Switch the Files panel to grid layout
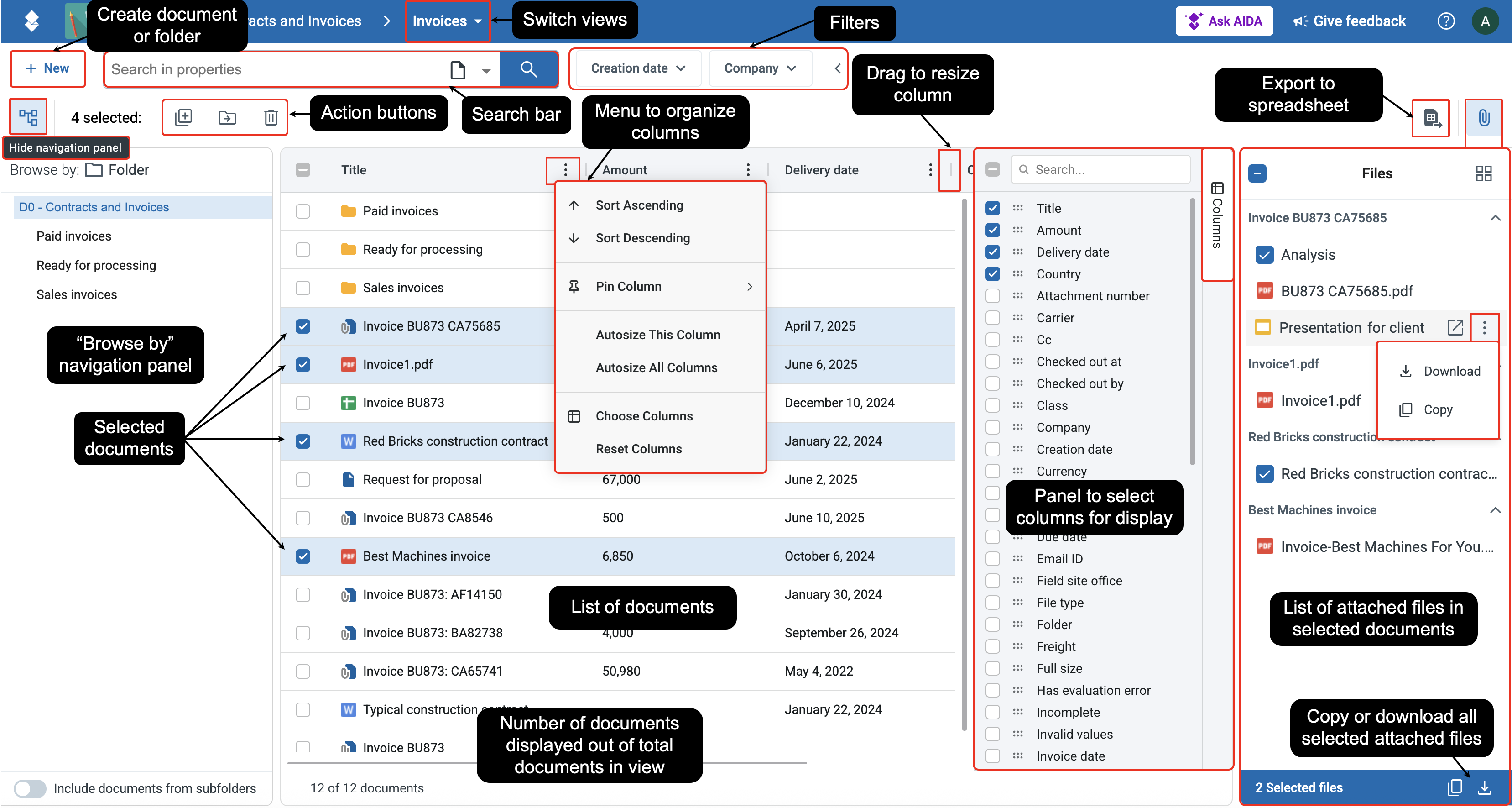 coord(1483,173)
